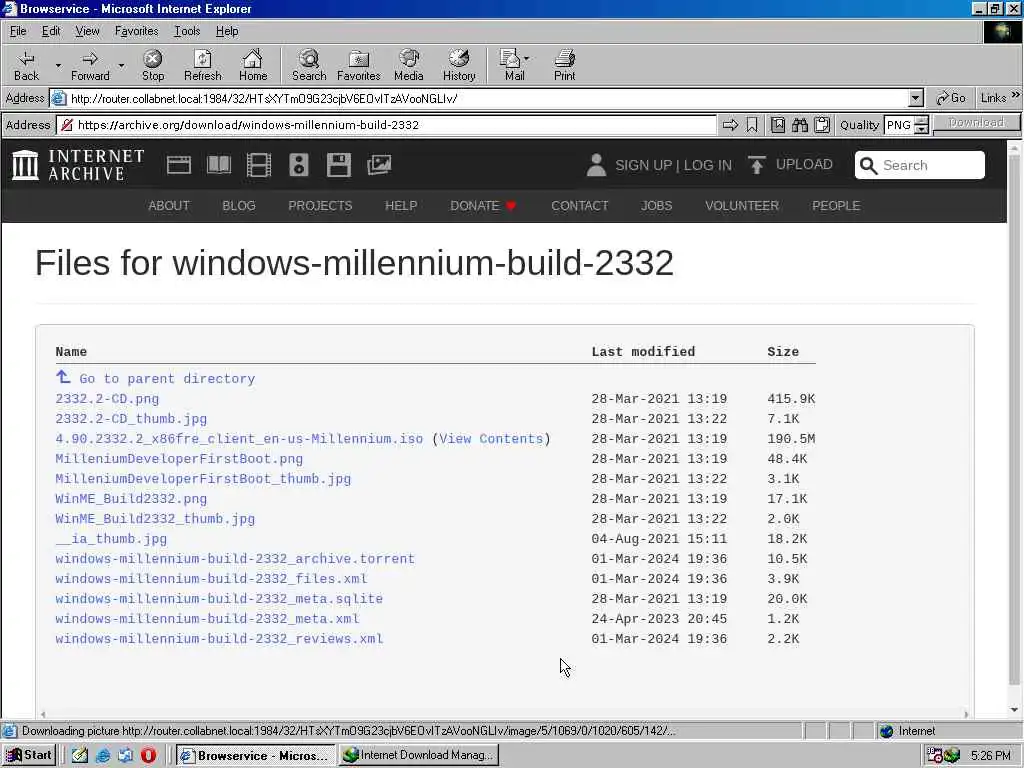Image resolution: width=1024 pixels, height=768 pixels.
Task: Open the Forward button history dropdown arrow
Action: coord(121,66)
